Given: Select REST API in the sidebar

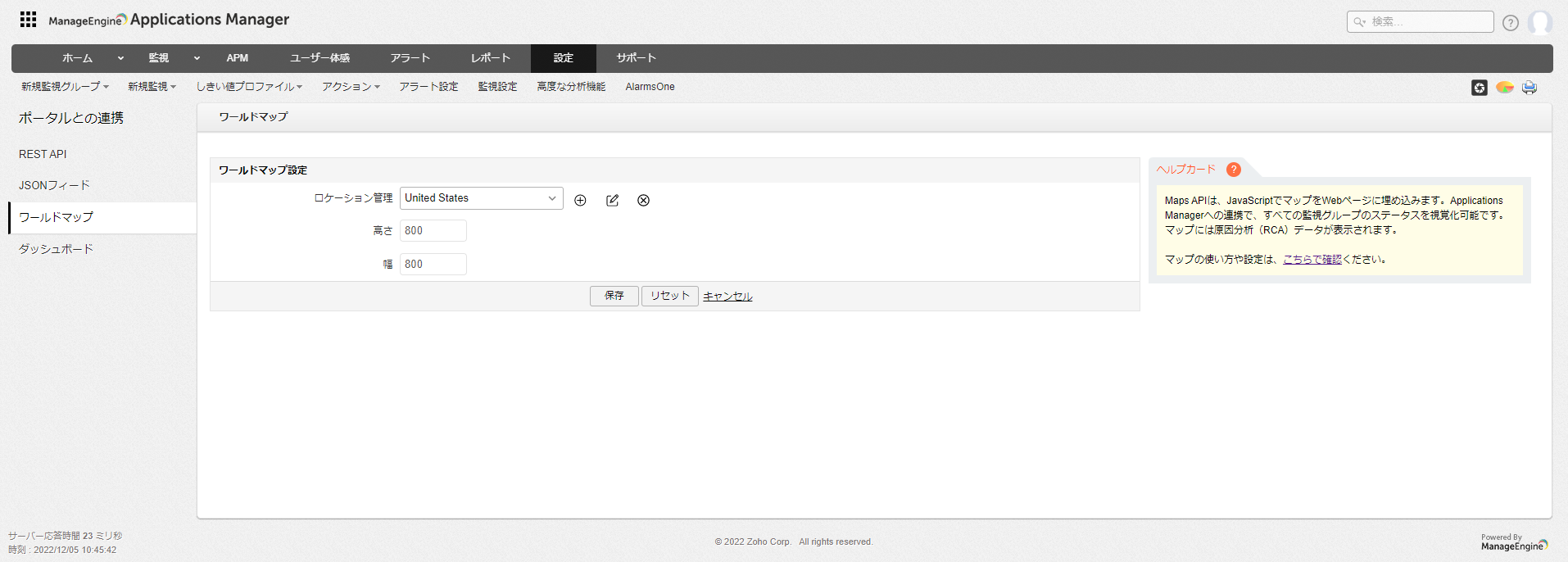Looking at the screenshot, I should [x=43, y=154].
